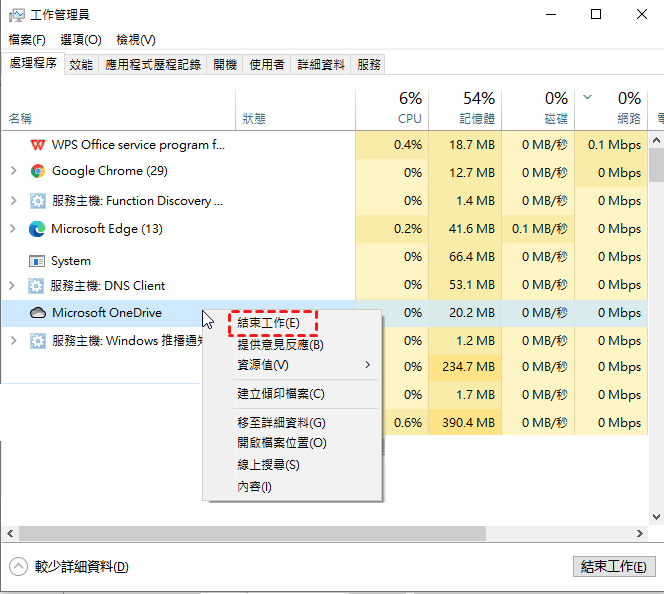
Task: Open the 檔案(F) menu
Action: coord(27,40)
